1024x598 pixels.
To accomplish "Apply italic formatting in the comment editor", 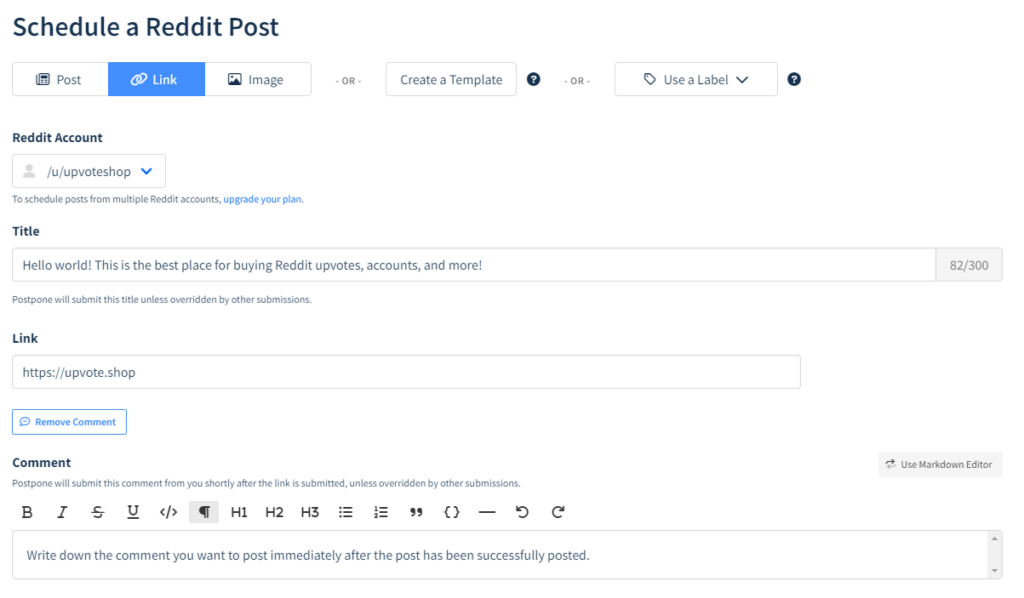I will point(62,511).
